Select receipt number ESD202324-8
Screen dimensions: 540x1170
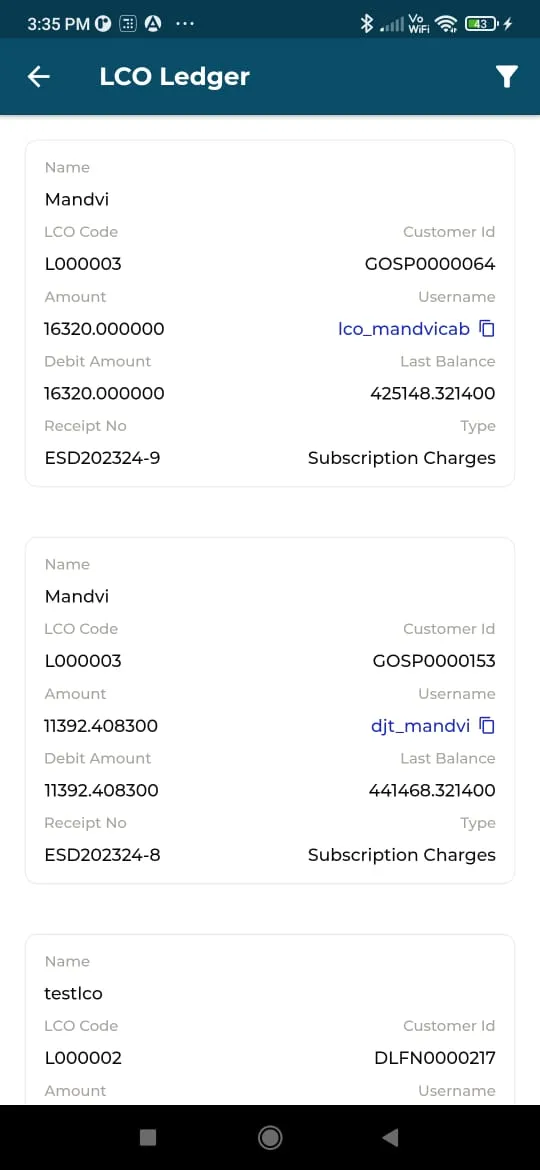click(x=102, y=854)
